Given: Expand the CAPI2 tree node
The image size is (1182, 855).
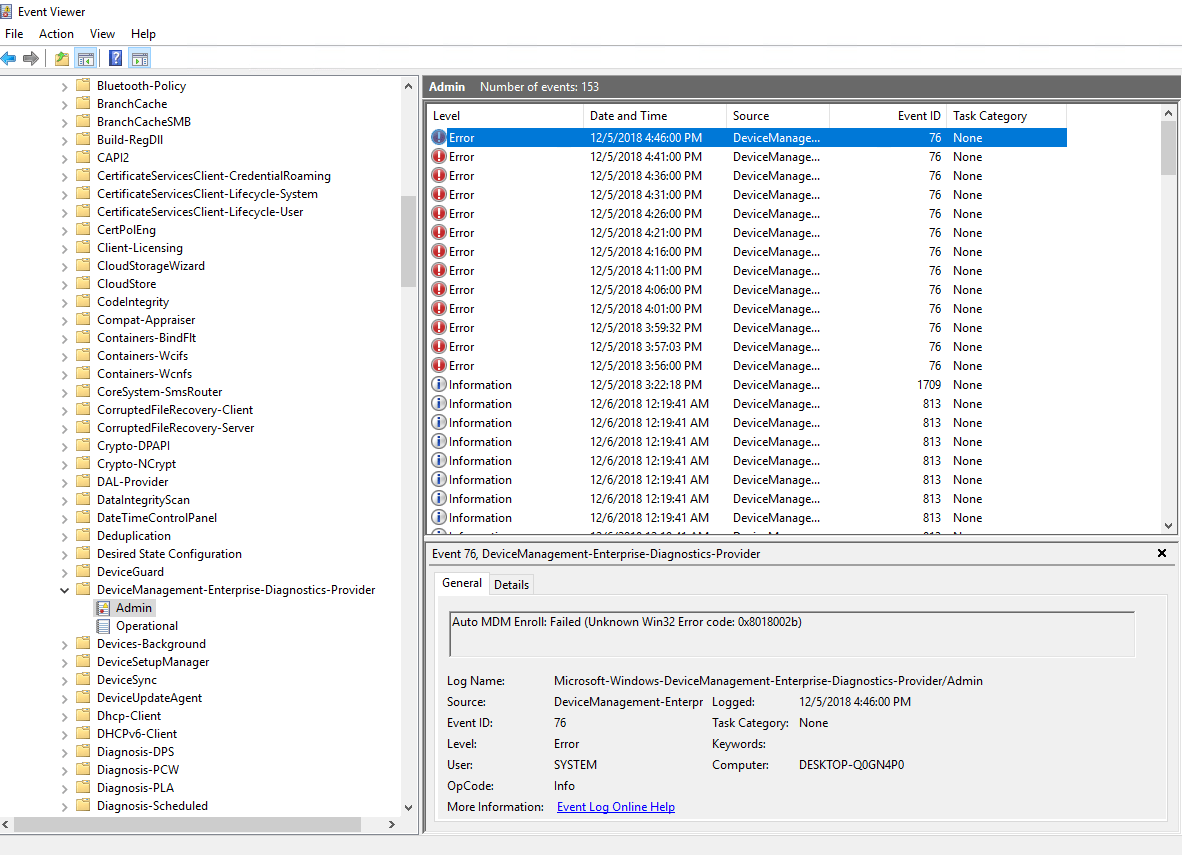Looking at the screenshot, I should tap(66, 157).
